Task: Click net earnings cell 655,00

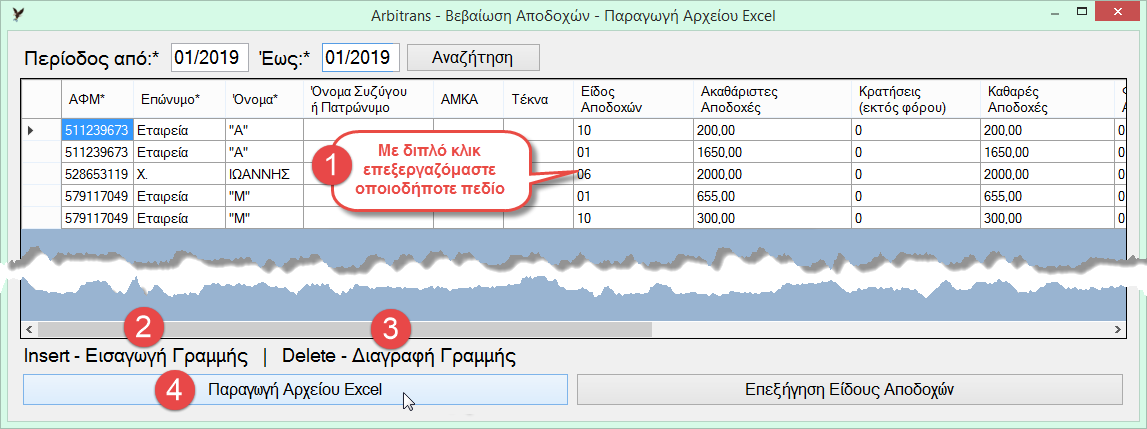Action: coord(1047,196)
